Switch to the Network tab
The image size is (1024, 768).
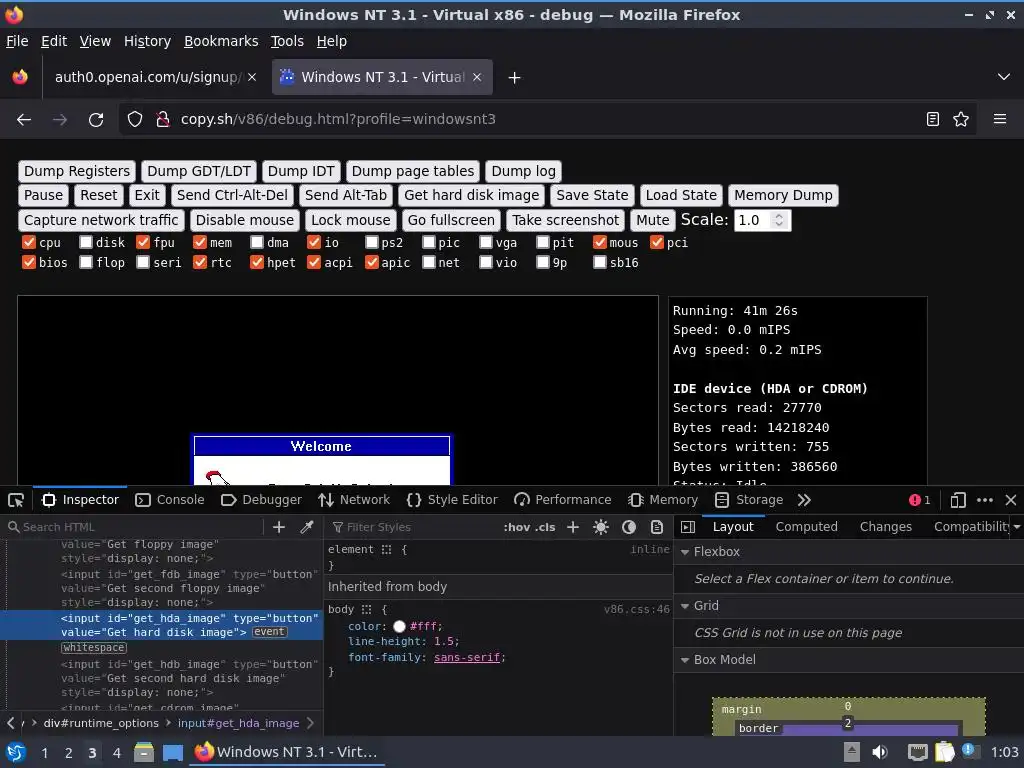(x=354, y=500)
